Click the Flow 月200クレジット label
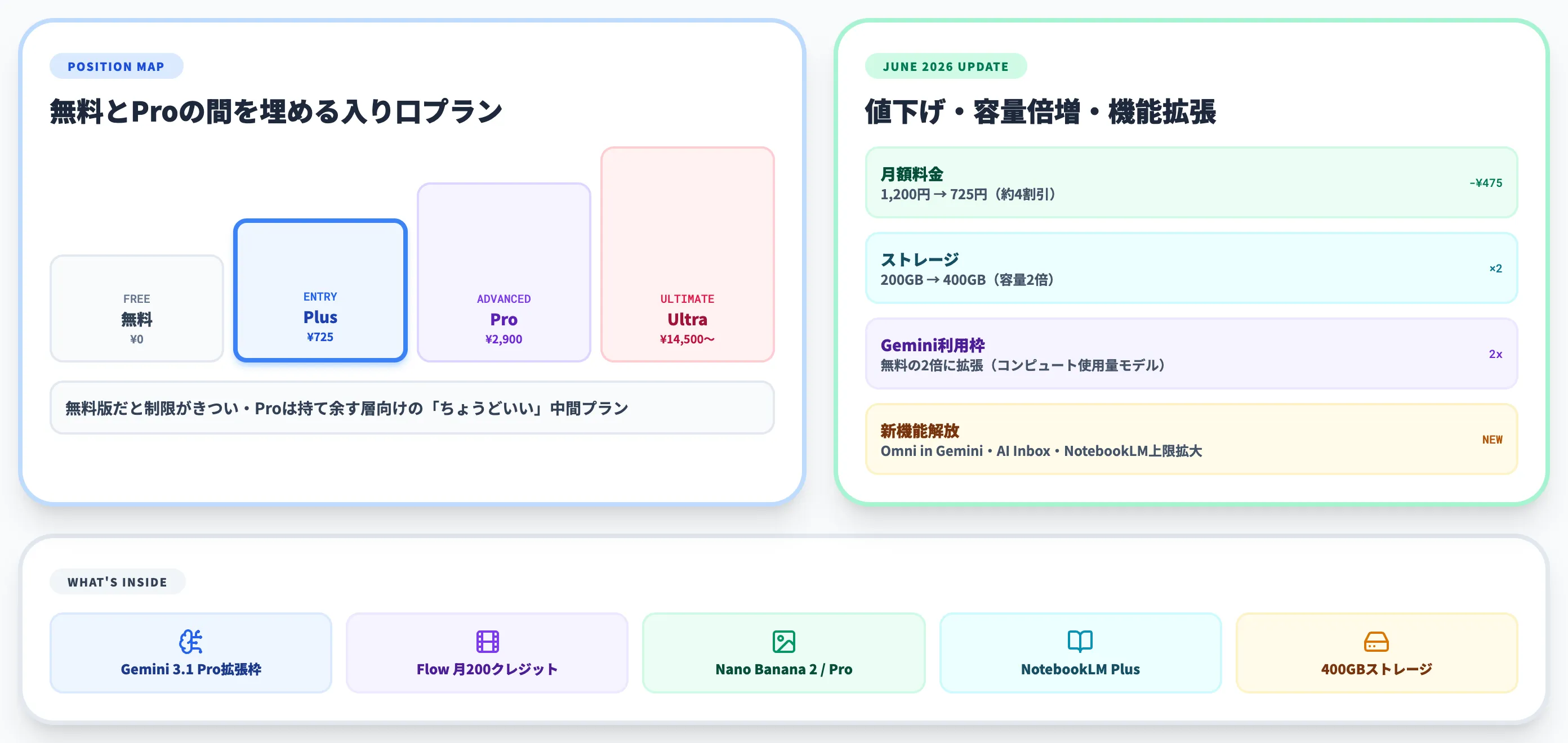This screenshot has width=1568, height=743. click(x=487, y=669)
